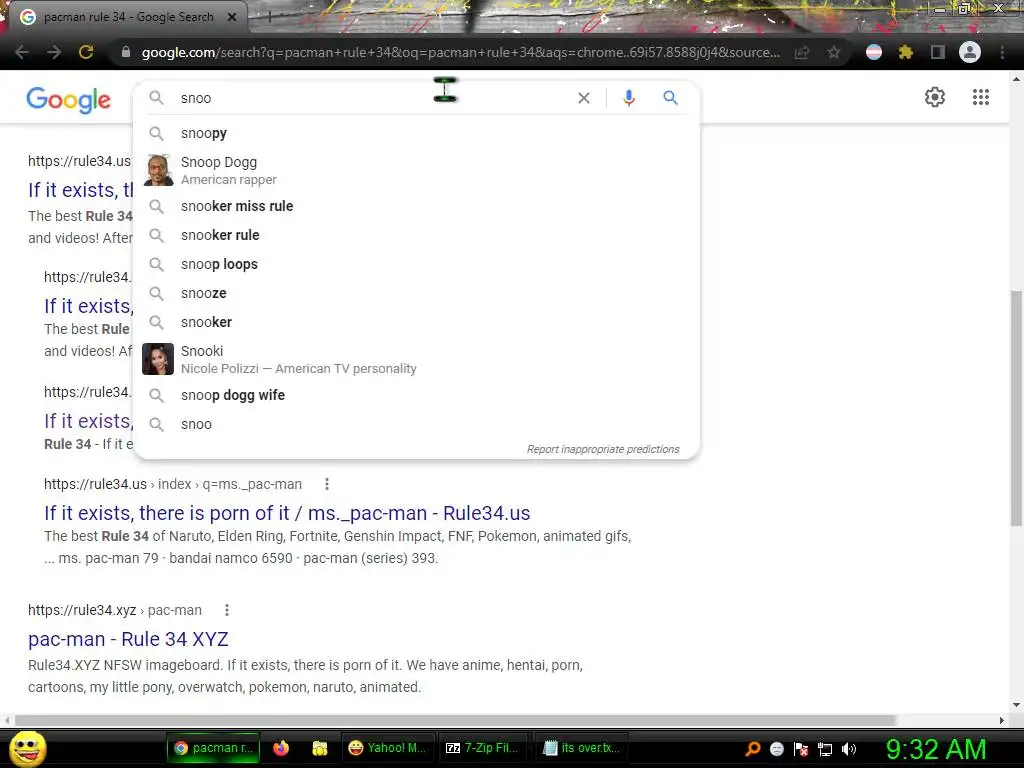Click the browser back arrow
The image size is (1024, 768).
point(22,52)
